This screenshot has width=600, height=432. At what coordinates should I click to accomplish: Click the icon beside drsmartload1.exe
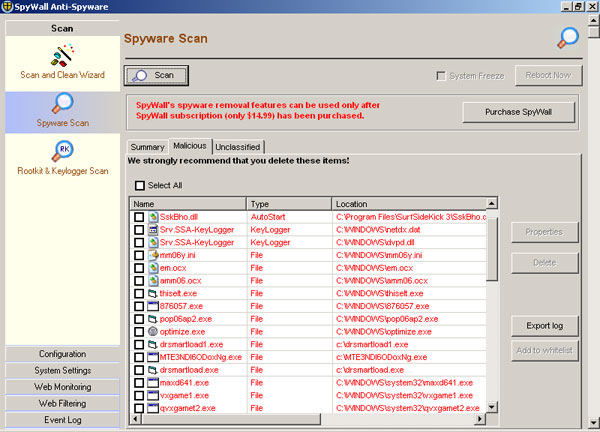(x=153, y=344)
